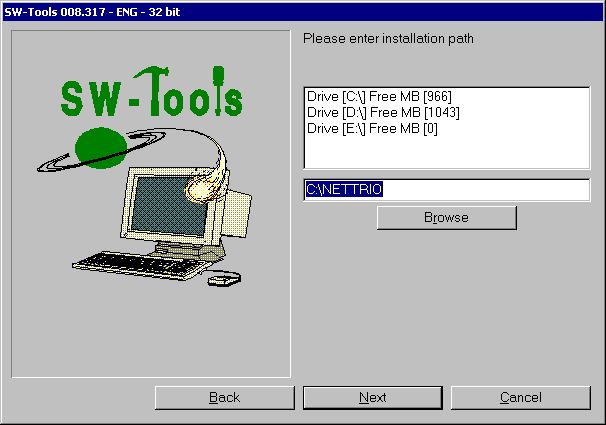This screenshot has width=606, height=425.
Task: Click the Browse button
Action: (446, 217)
